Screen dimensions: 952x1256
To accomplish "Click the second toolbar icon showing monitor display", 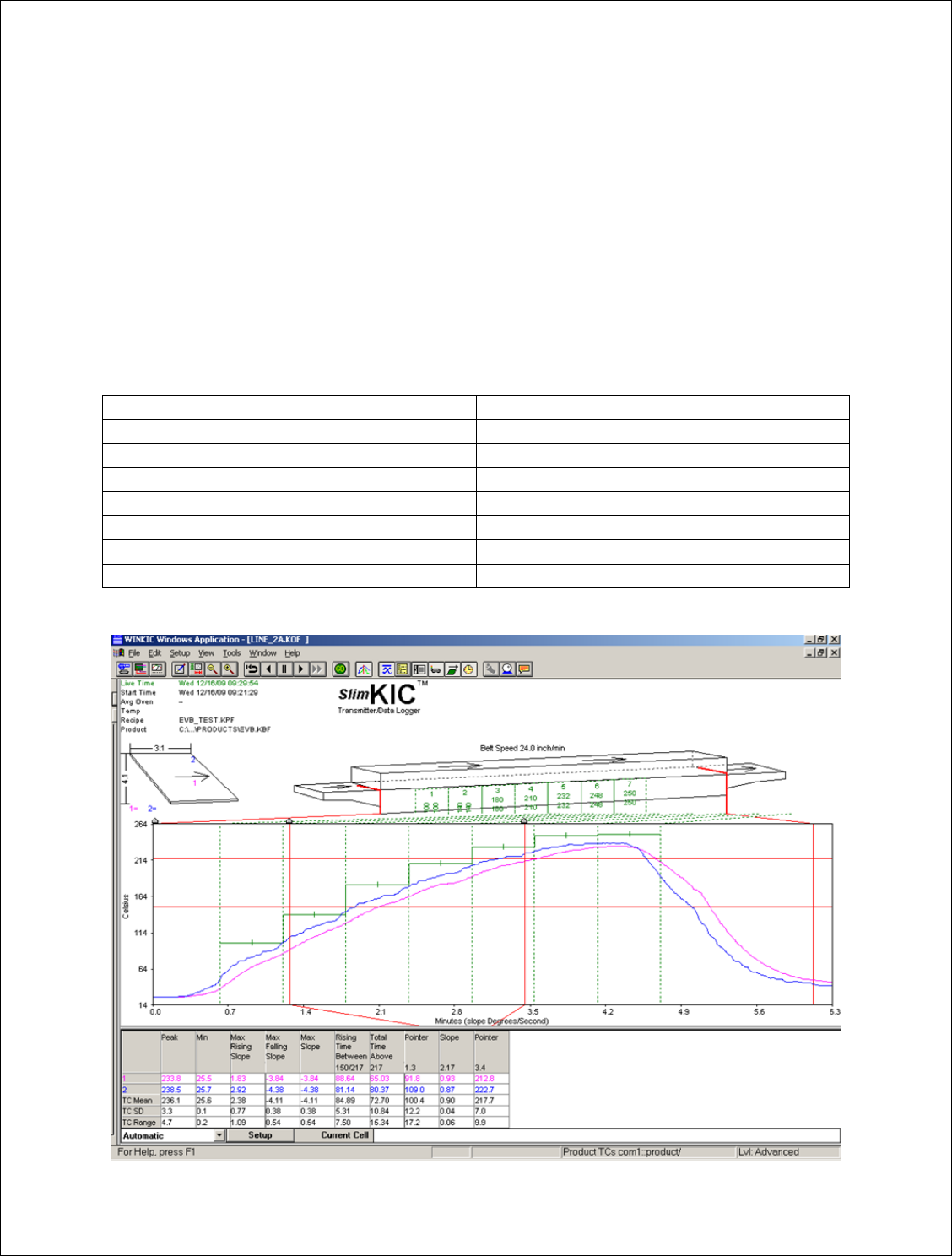I will point(140,669).
